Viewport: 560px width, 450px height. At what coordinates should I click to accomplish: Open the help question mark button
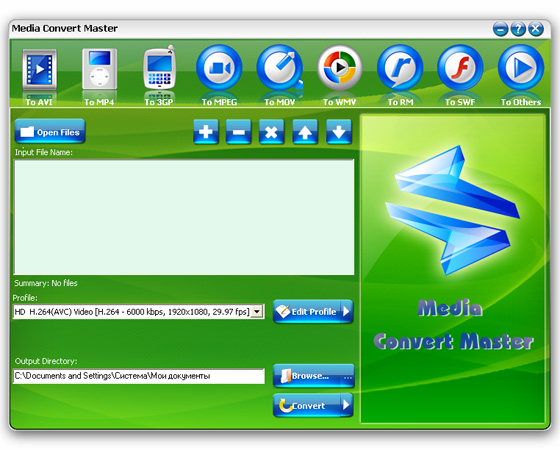518,29
